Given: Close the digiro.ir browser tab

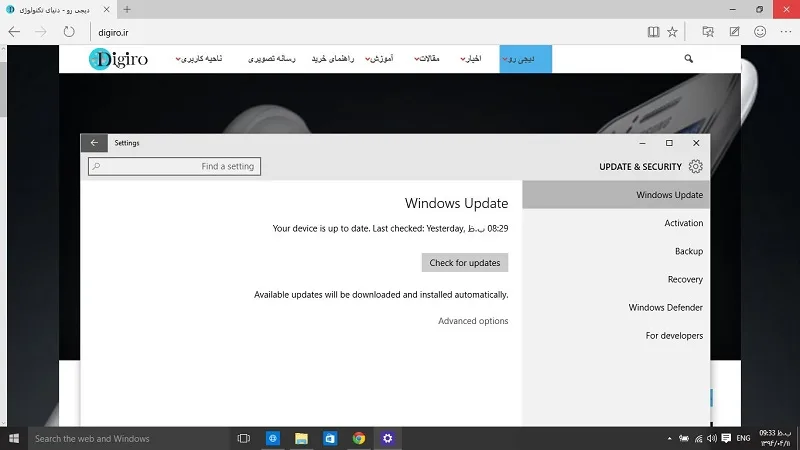Looking at the screenshot, I should coord(106,9).
